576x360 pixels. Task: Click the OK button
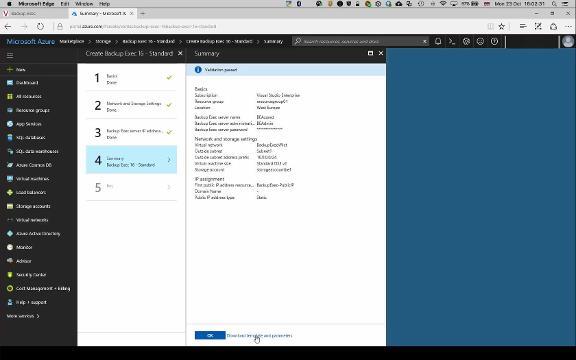(210, 335)
